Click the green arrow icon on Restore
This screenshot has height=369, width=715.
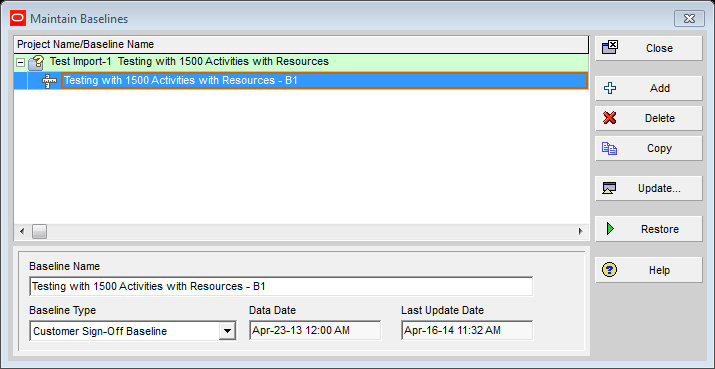coord(610,229)
